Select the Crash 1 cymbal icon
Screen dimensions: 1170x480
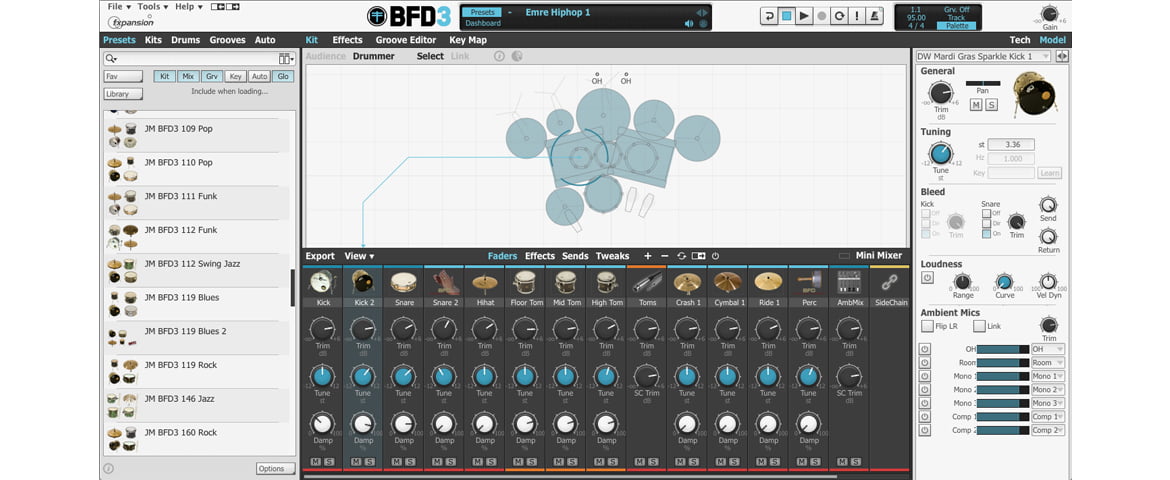tap(687, 282)
